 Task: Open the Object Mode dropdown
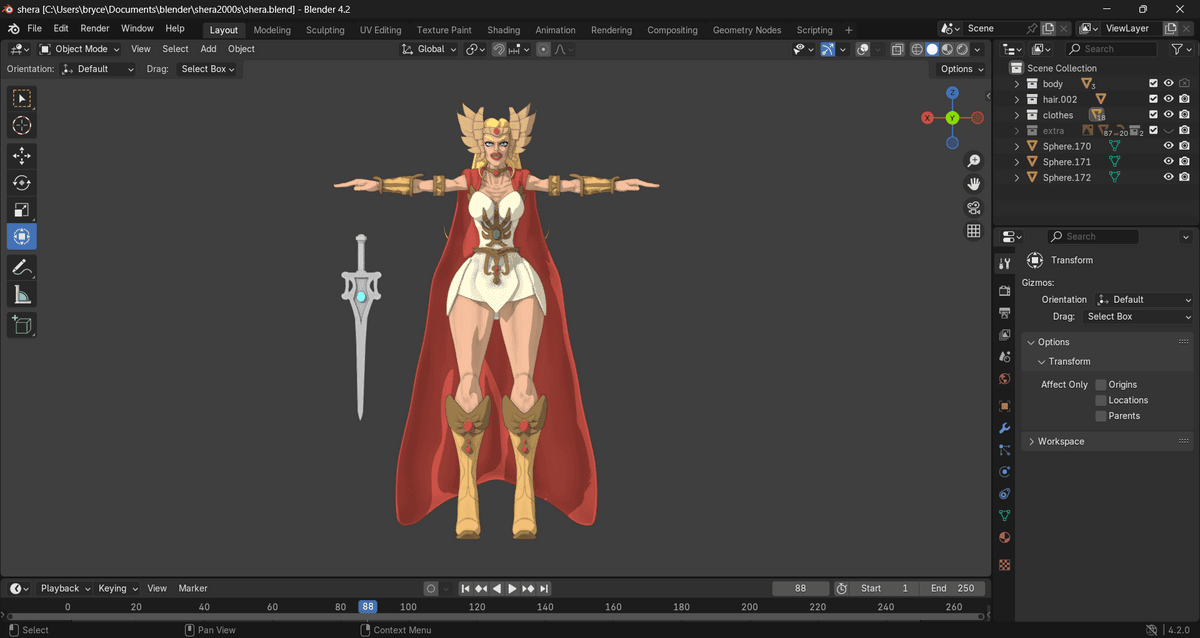[x=79, y=49]
